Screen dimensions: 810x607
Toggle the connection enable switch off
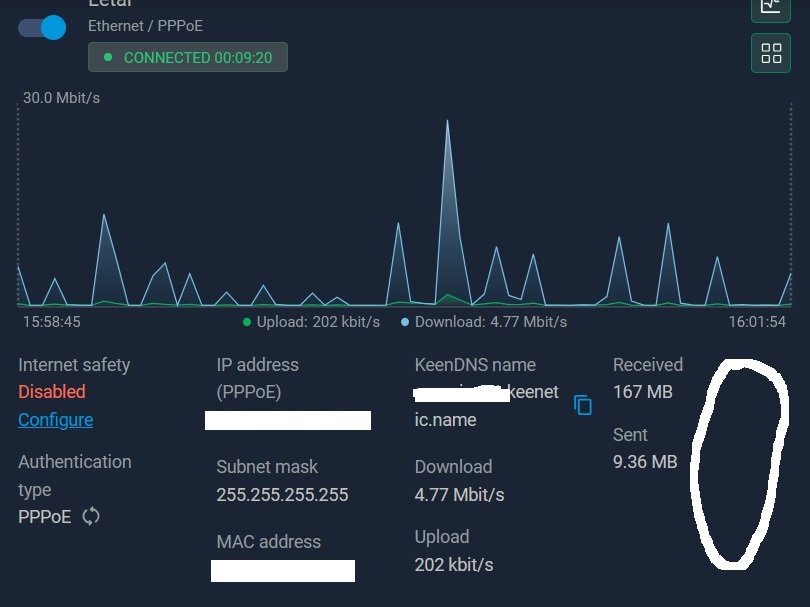pyautogui.click(x=42, y=27)
